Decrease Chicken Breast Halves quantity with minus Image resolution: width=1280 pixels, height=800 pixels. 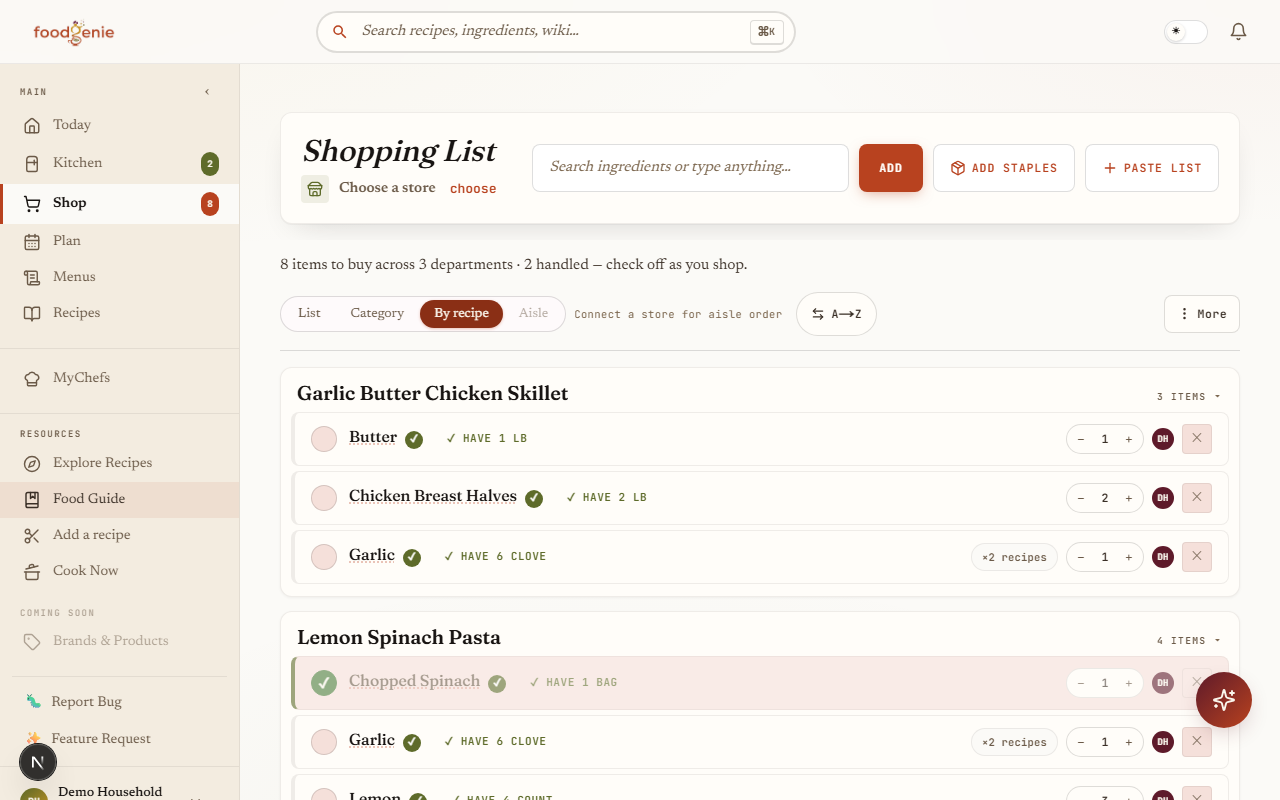[1081, 498]
